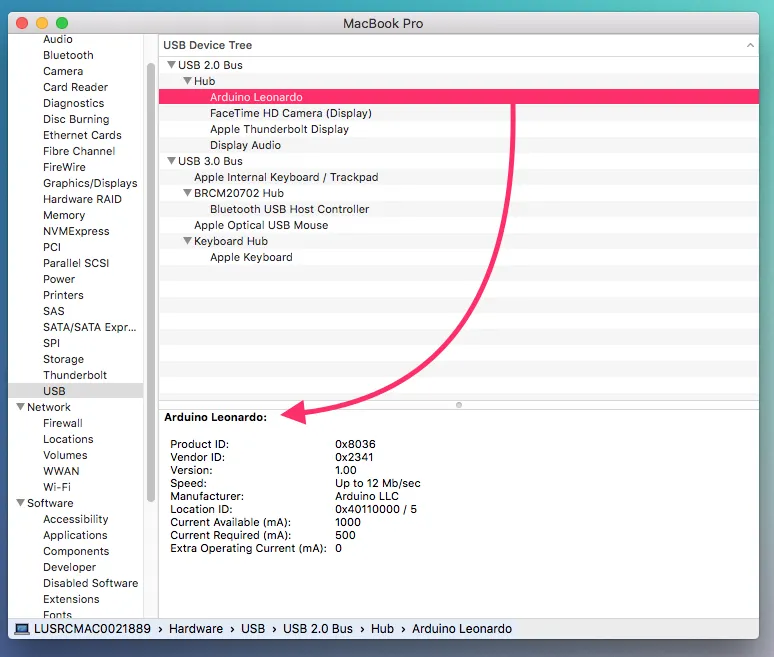Viewport: 774px width, 657px height.
Task: Open Diagnostics in sidebar
Action: click(x=74, y=103)
